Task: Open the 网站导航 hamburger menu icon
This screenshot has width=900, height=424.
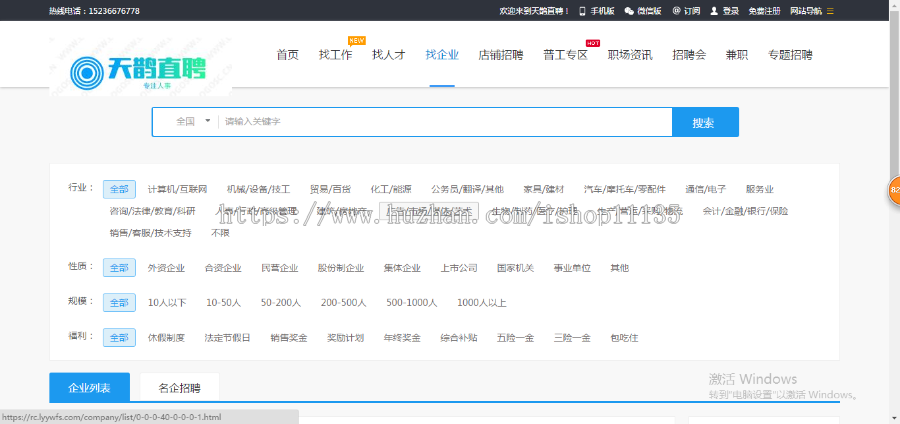Action: 829,11
